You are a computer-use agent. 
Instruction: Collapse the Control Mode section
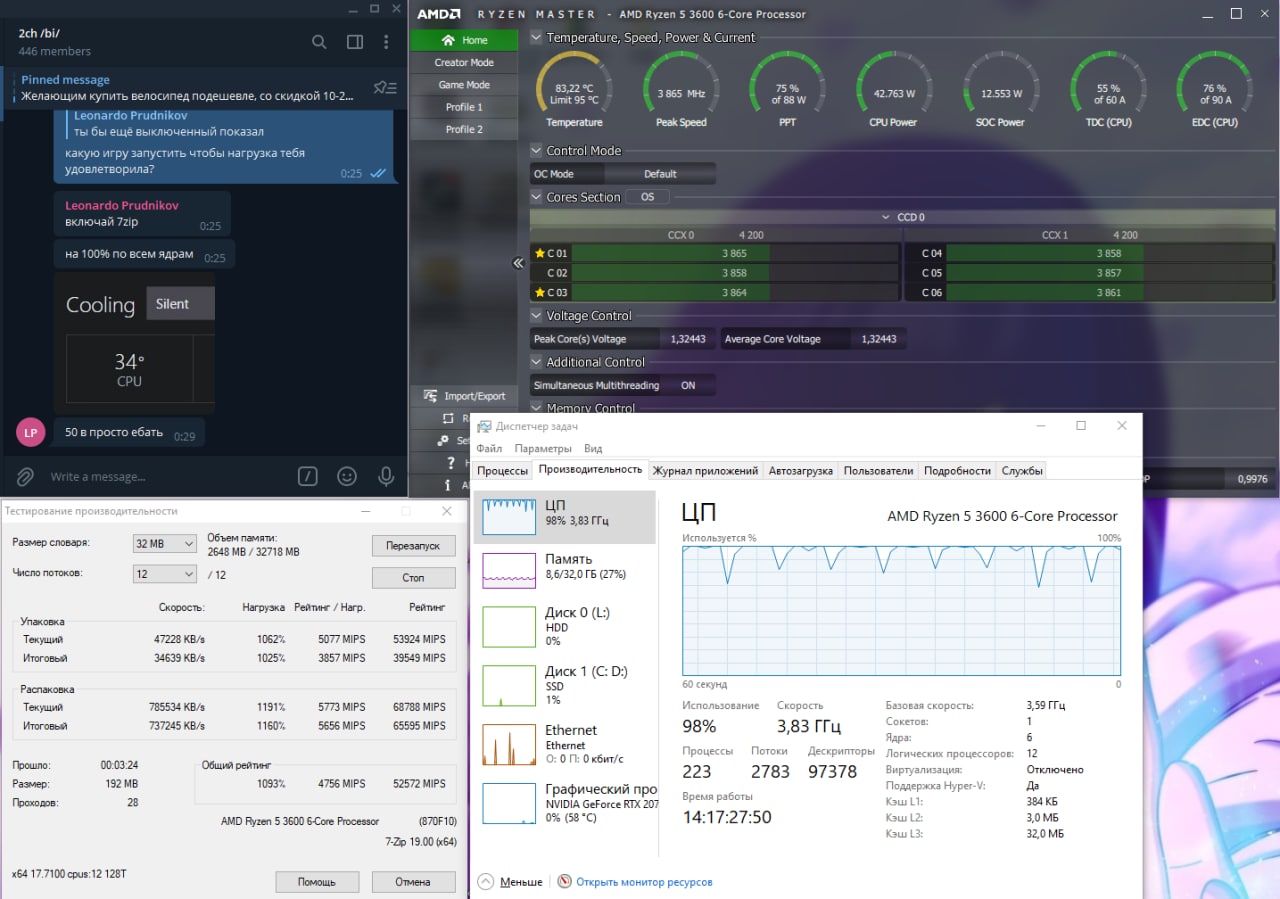click(x=537, y=151)
